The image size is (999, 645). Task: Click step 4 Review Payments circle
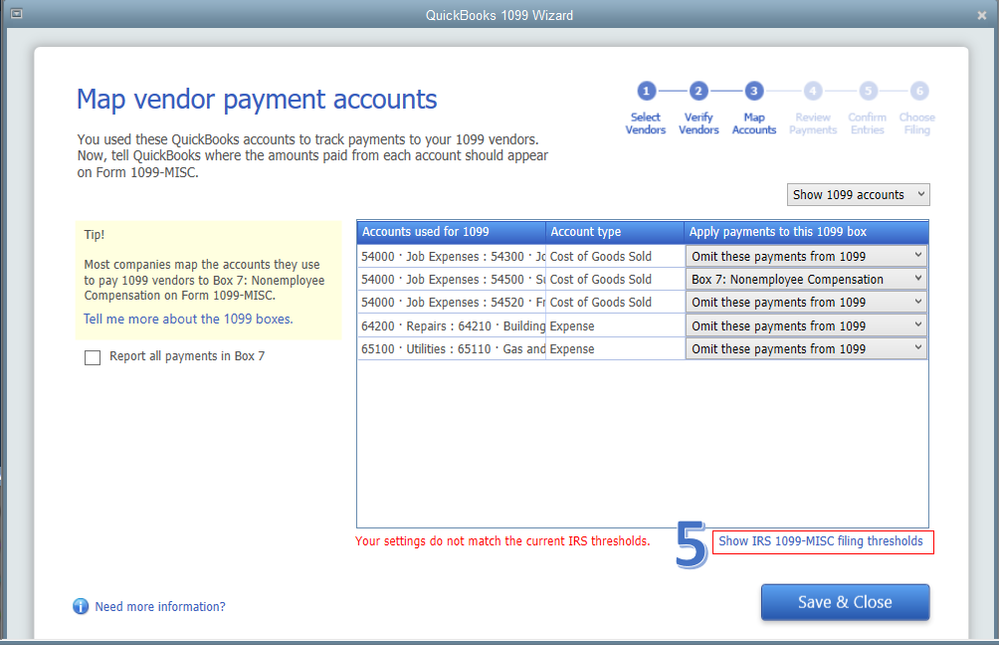click(812, 91)
